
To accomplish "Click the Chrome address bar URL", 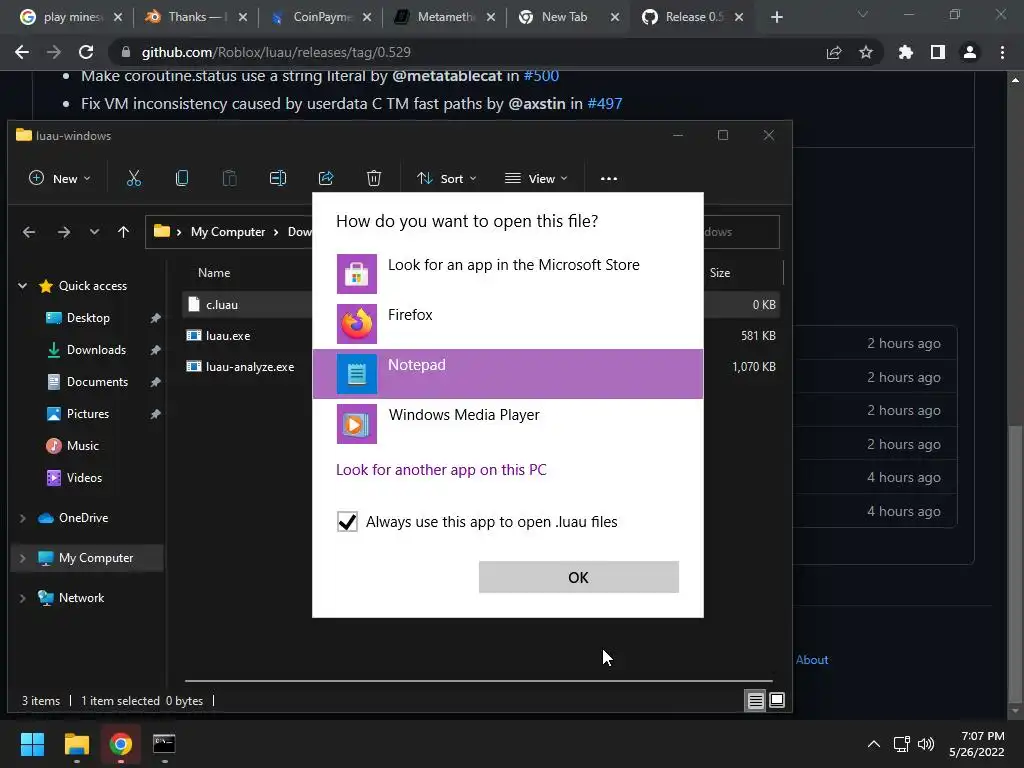I will 276,52.
